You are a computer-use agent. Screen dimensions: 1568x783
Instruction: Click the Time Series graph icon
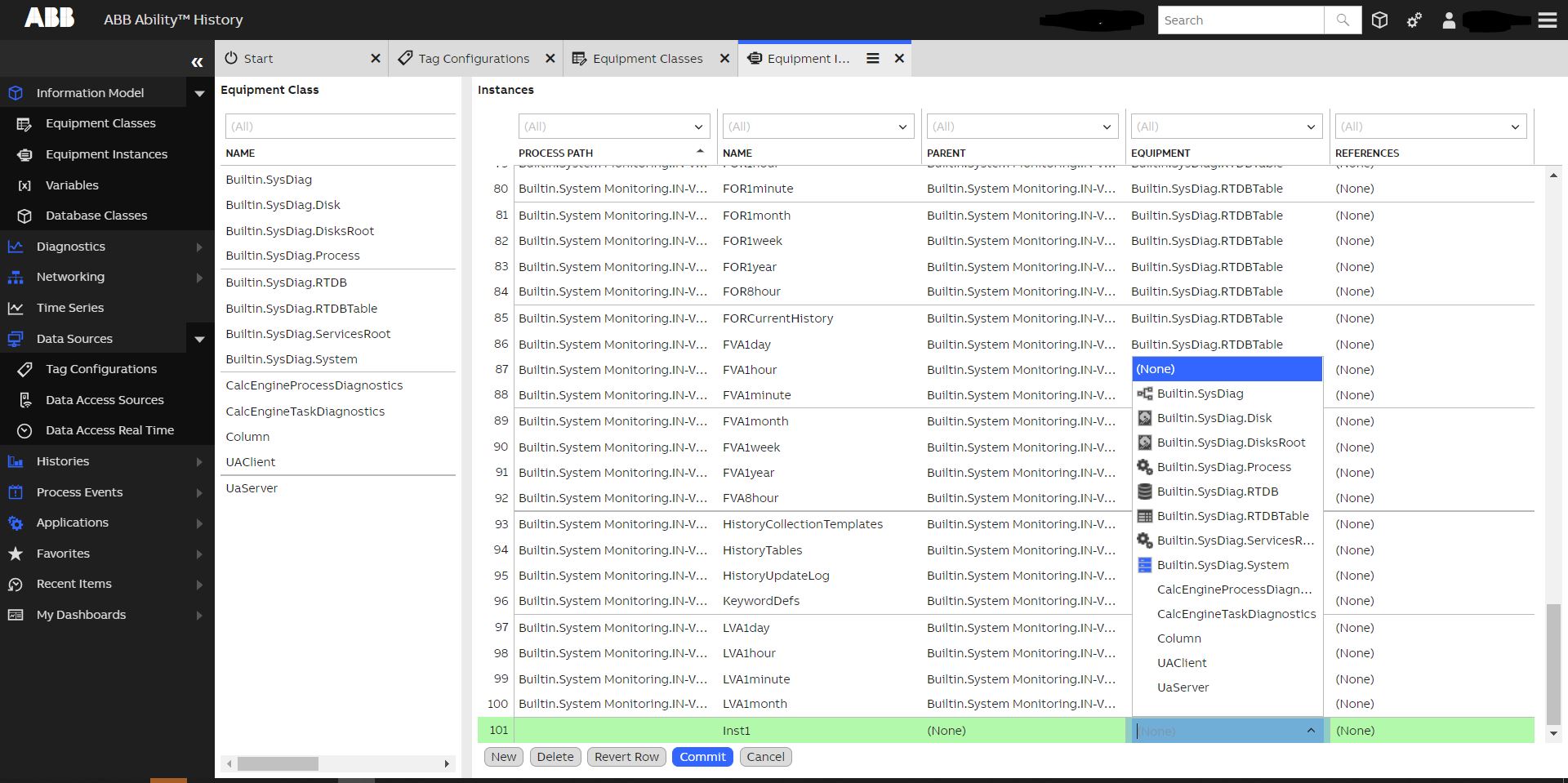[16, 308]
